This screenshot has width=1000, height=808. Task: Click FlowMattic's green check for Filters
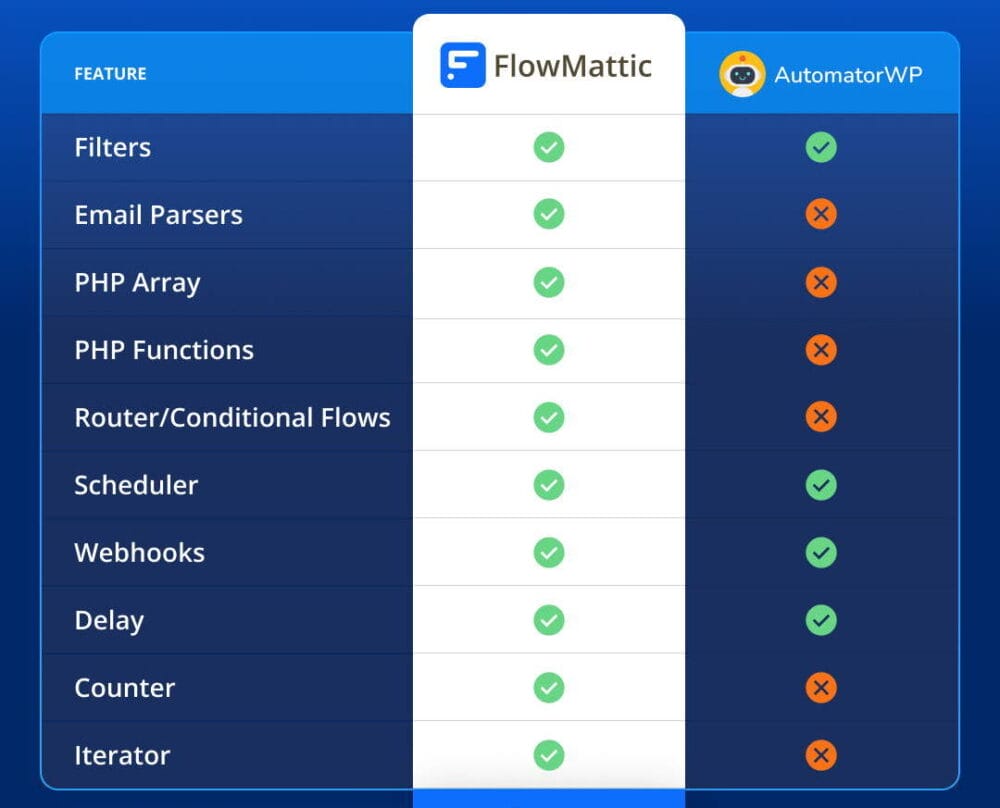(x=548, y=148)
